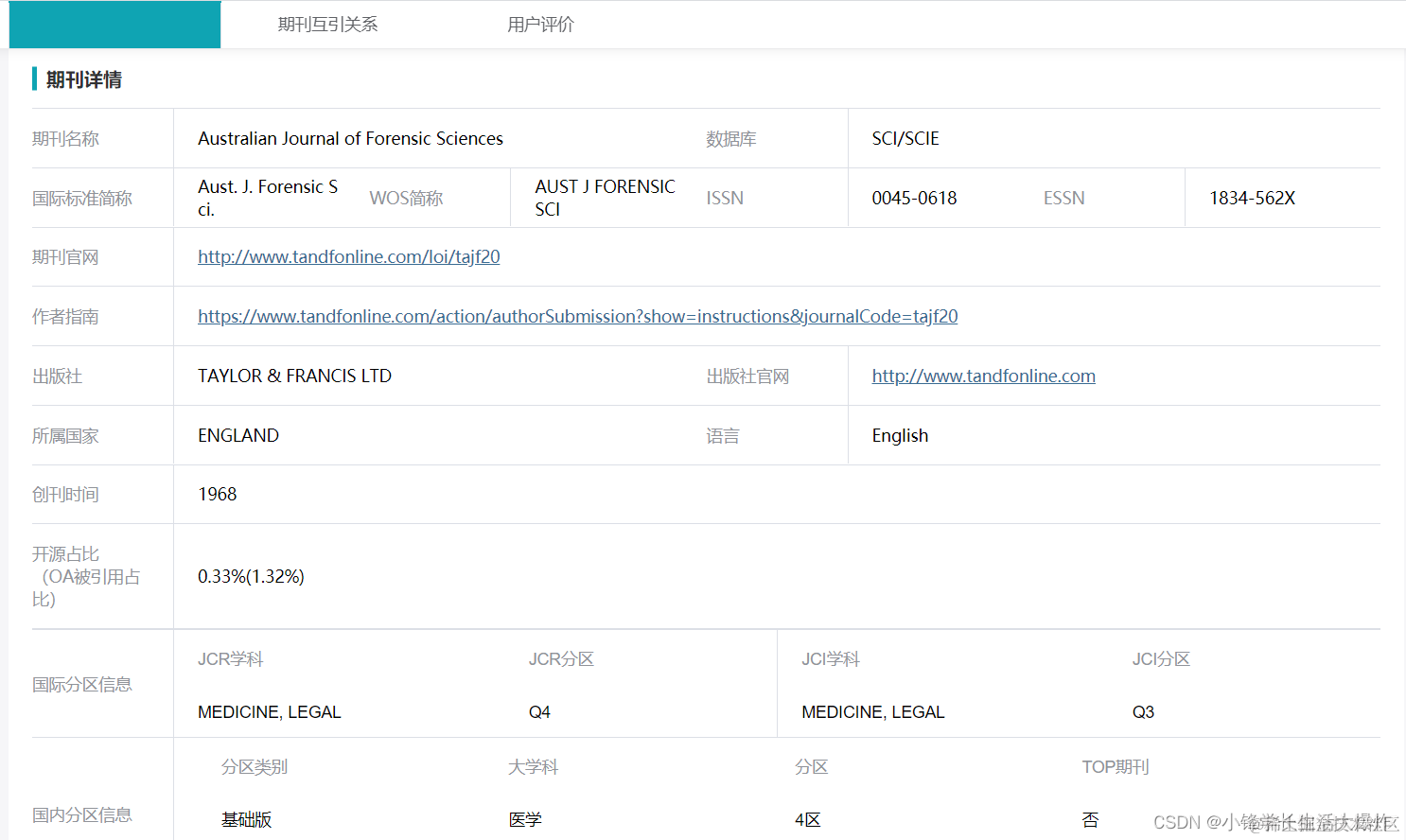Visit the http://www.tandfonline.com publisher link
This screenshot has width=1406, height=840.
pos(984,376)
